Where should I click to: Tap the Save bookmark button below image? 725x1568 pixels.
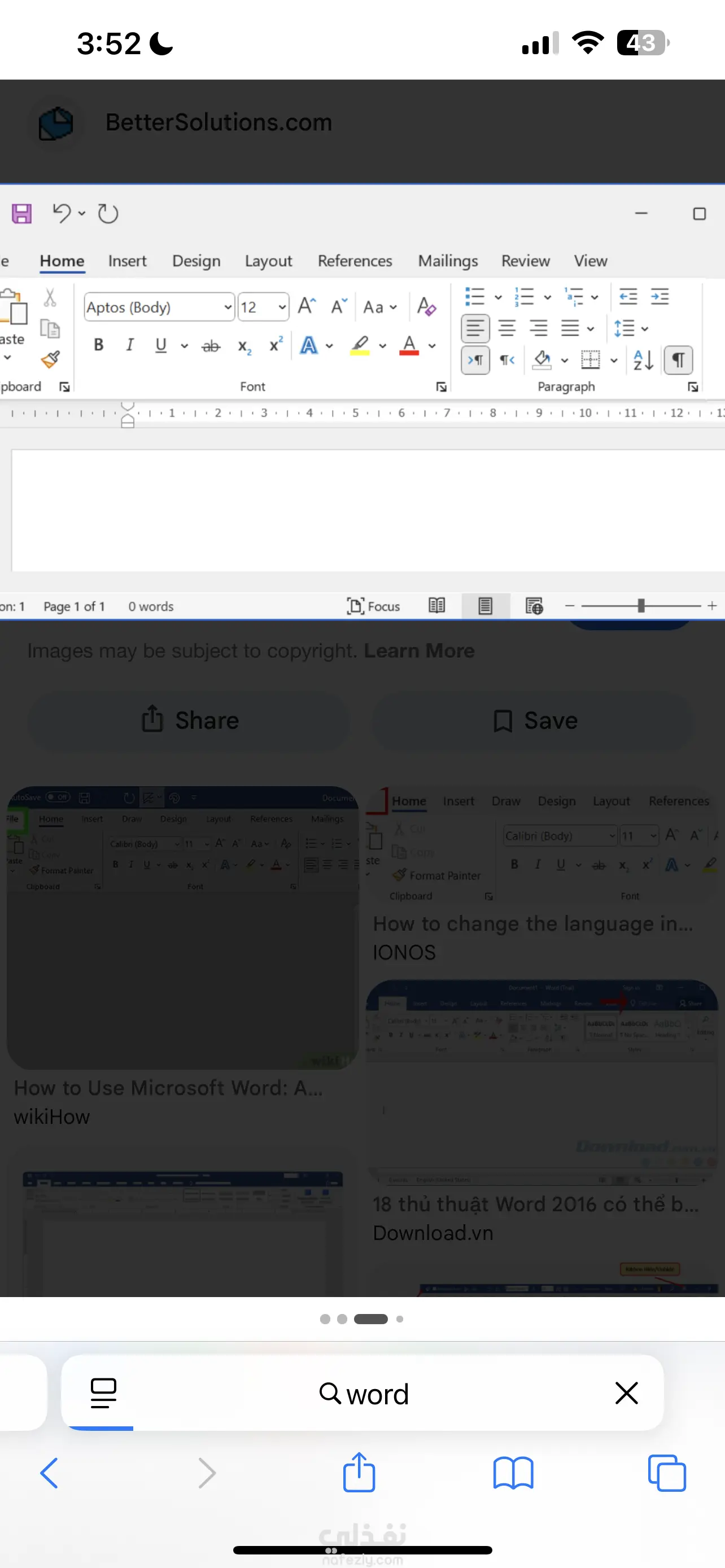coord(533,721)
